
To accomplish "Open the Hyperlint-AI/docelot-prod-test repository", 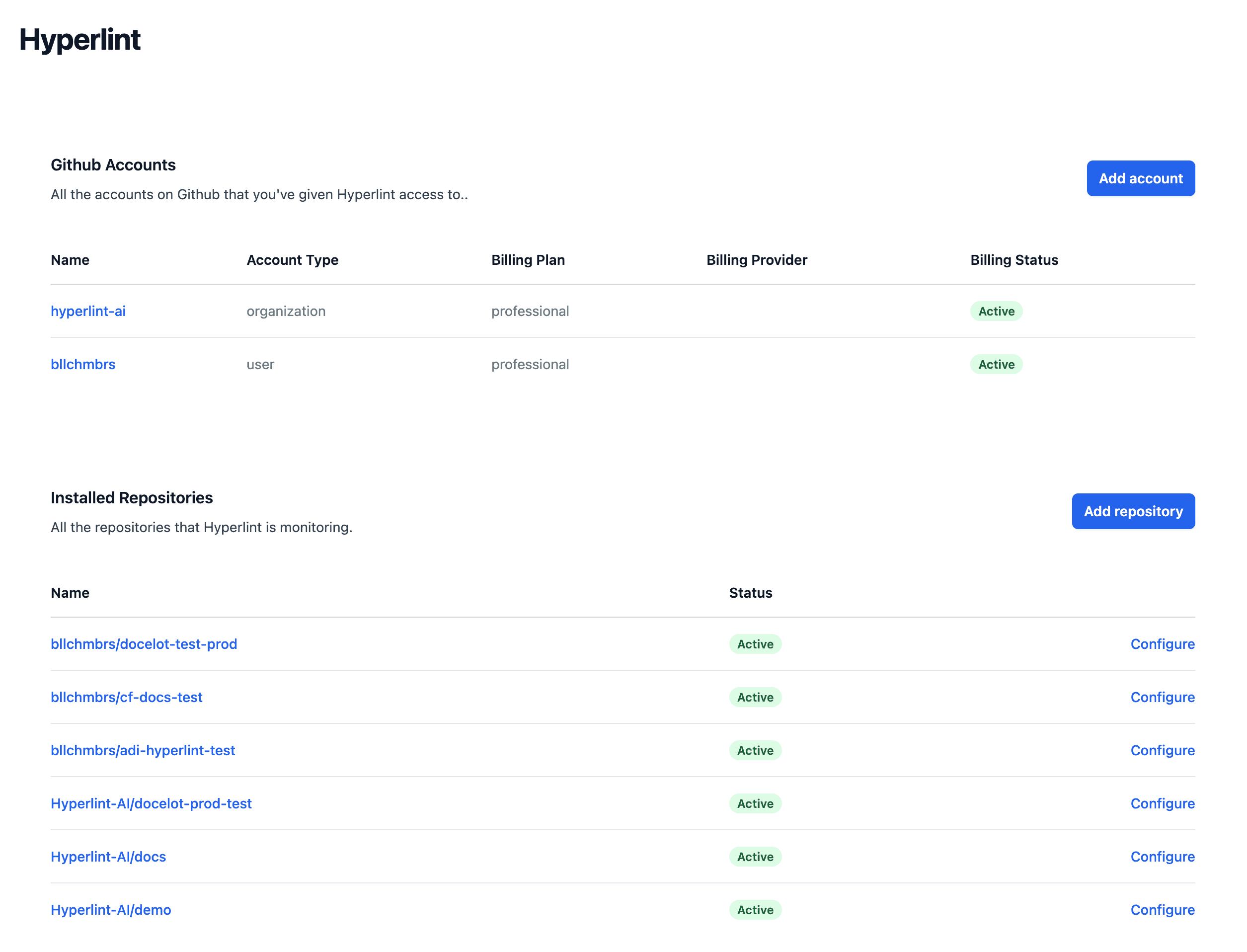I will tap(151, 803).
